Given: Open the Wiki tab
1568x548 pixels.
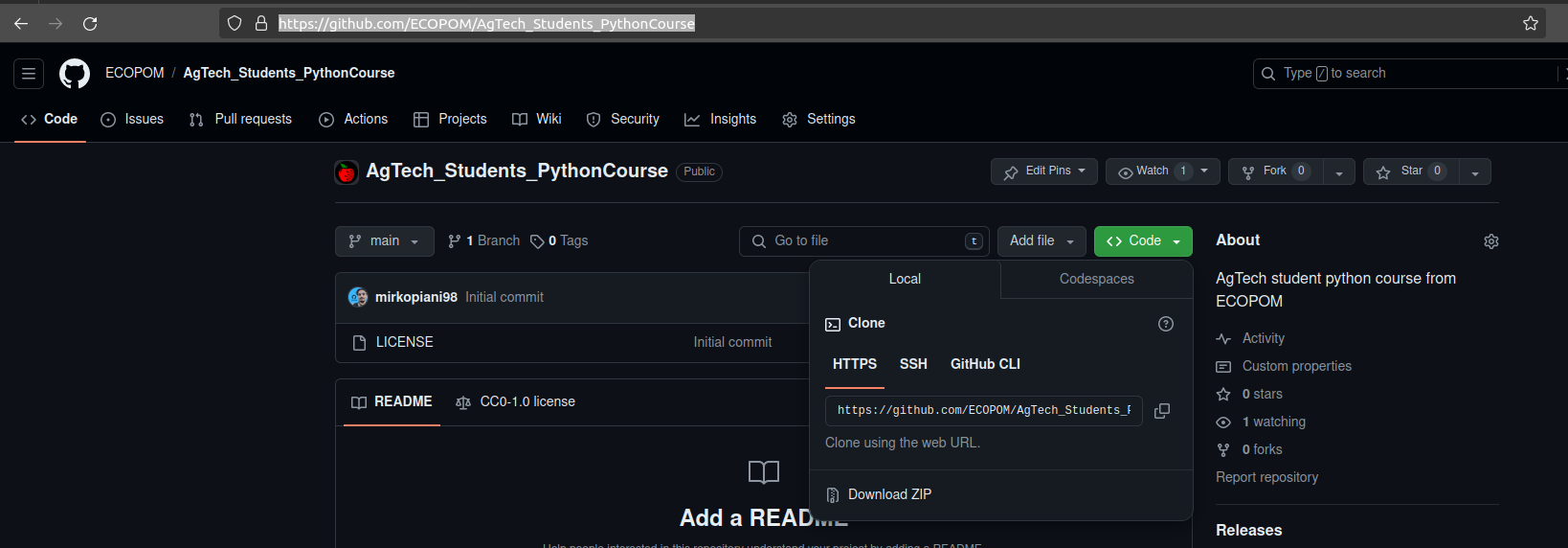Looking at the screenshot, I should tap(537, 119).
